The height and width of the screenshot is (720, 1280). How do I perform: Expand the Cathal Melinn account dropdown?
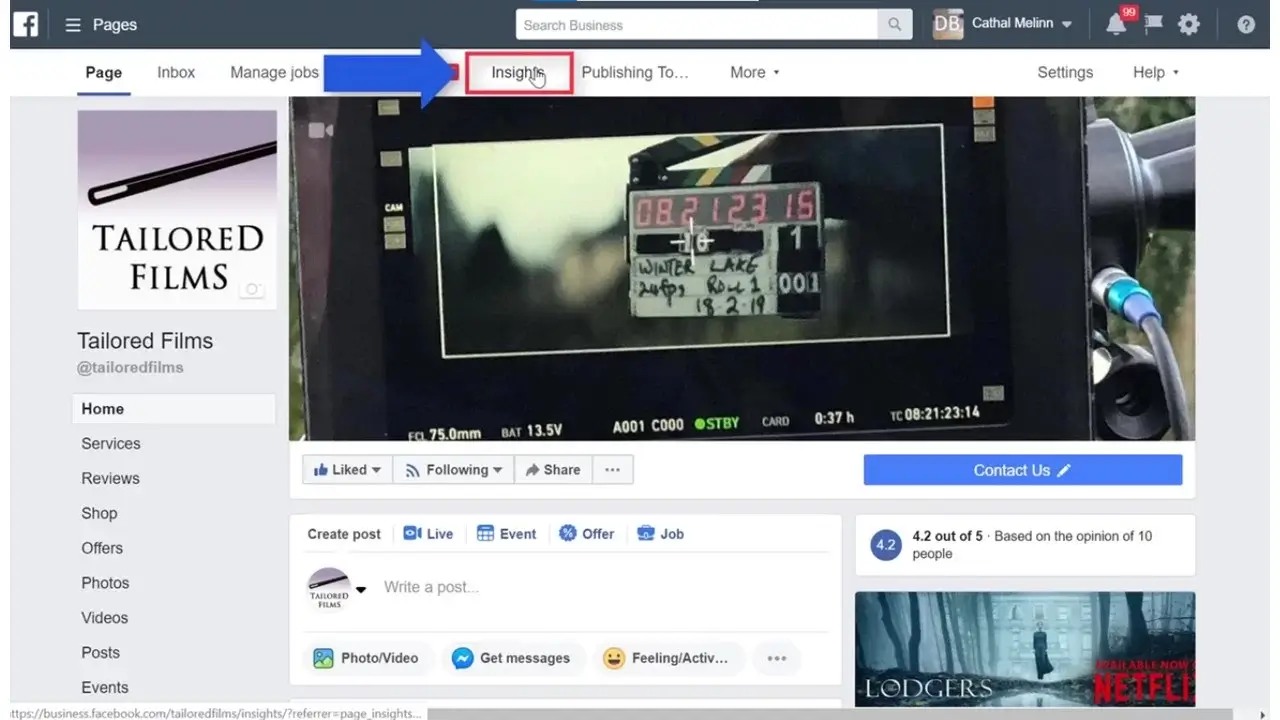tap(1067, 24)
